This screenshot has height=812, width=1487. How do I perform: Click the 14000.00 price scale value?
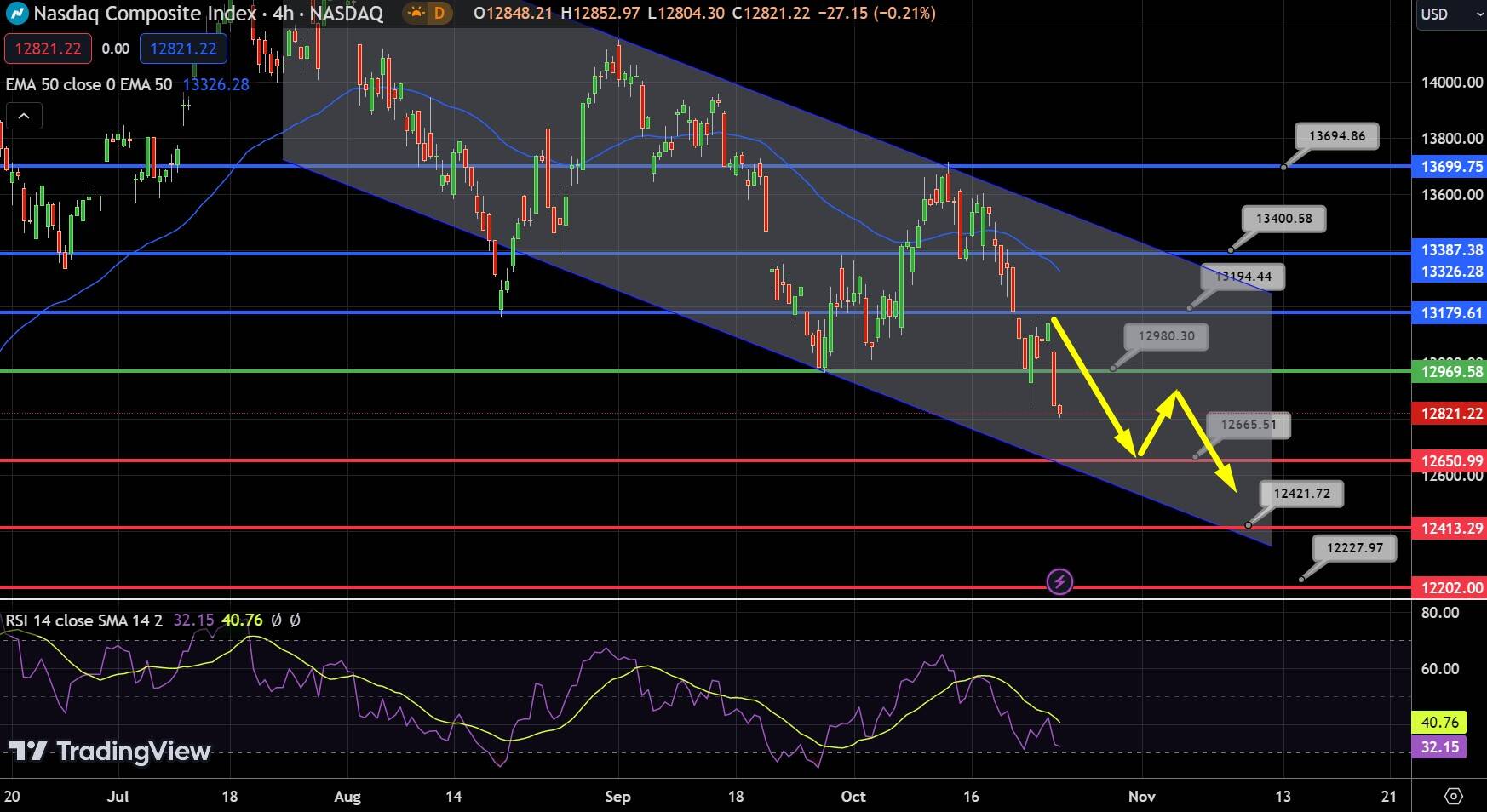1452,83
